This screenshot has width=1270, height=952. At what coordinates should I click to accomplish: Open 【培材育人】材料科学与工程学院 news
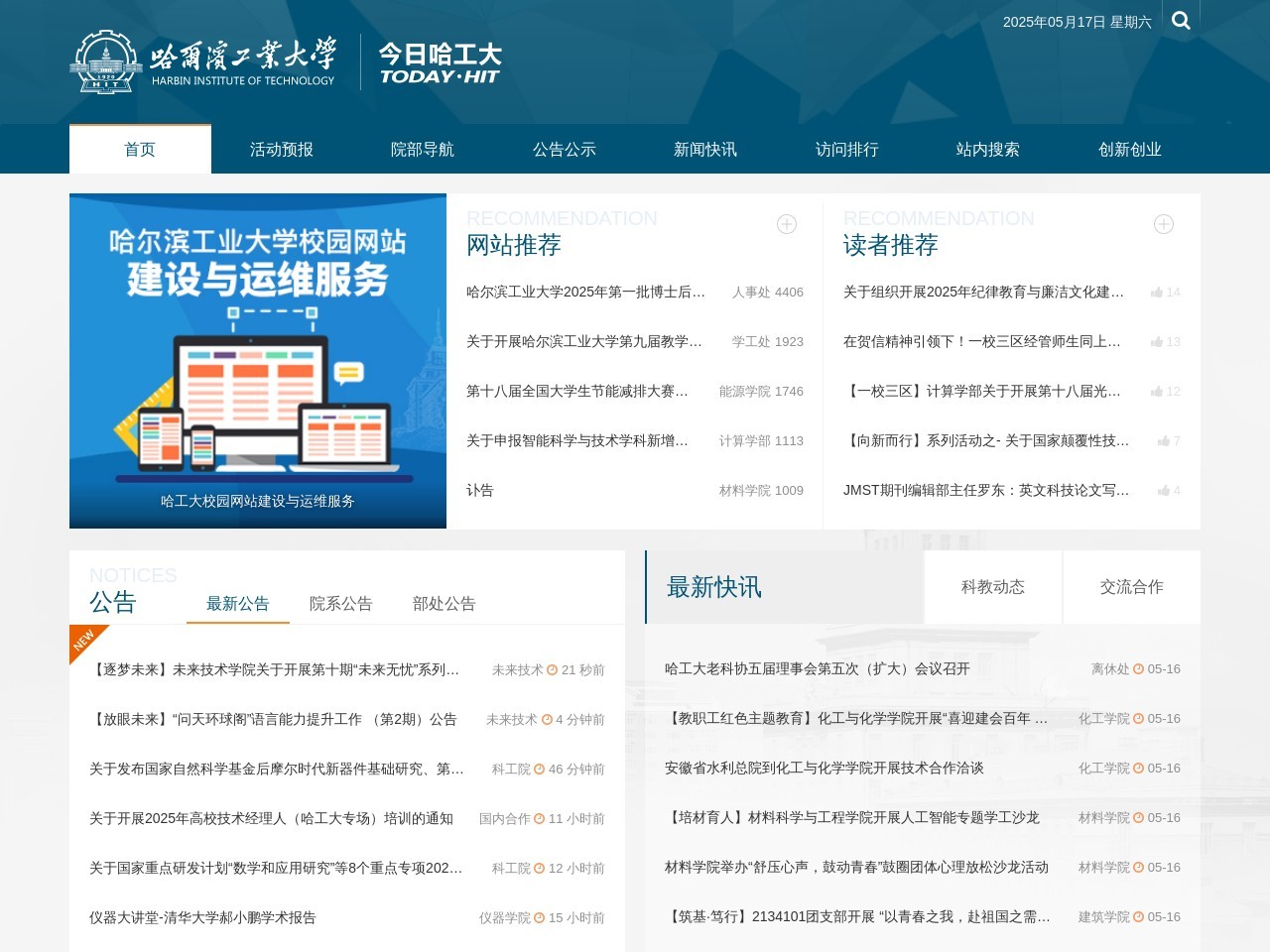(852, 818)
